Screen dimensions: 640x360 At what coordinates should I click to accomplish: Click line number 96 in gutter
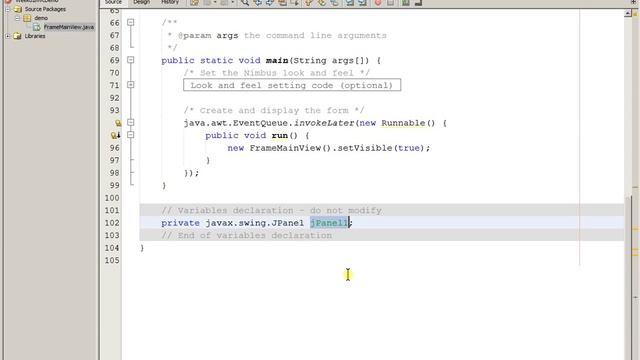[x=115, y=148]
